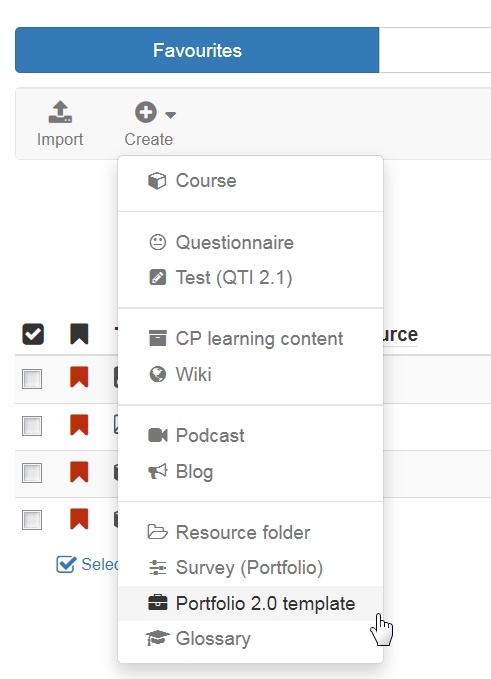Screen dimensions: 491x679
Task: Click the Create plus circle icon
Action: point(145,112)
